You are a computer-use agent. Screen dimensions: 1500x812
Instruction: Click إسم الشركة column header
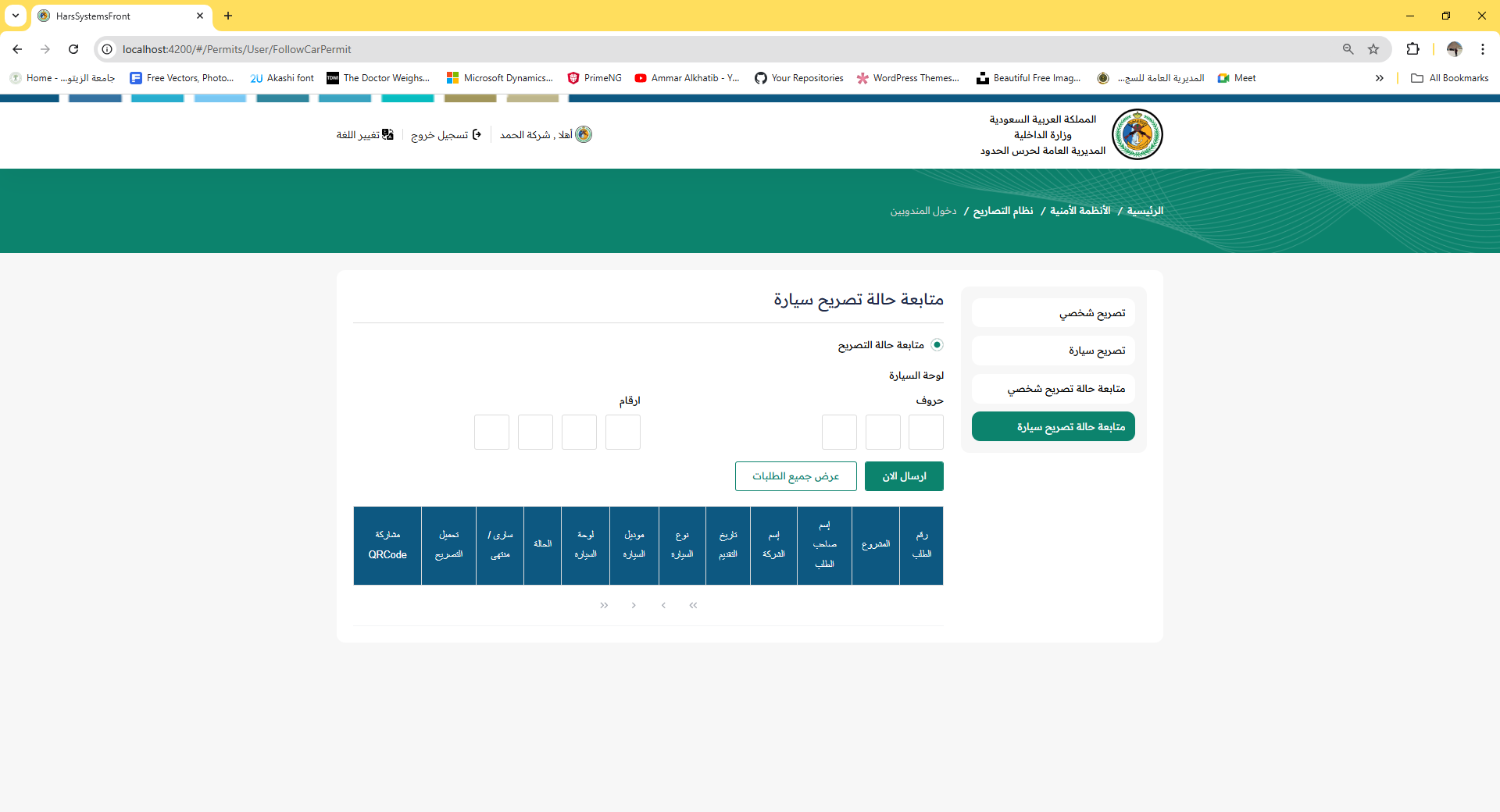tap(773, 545)
